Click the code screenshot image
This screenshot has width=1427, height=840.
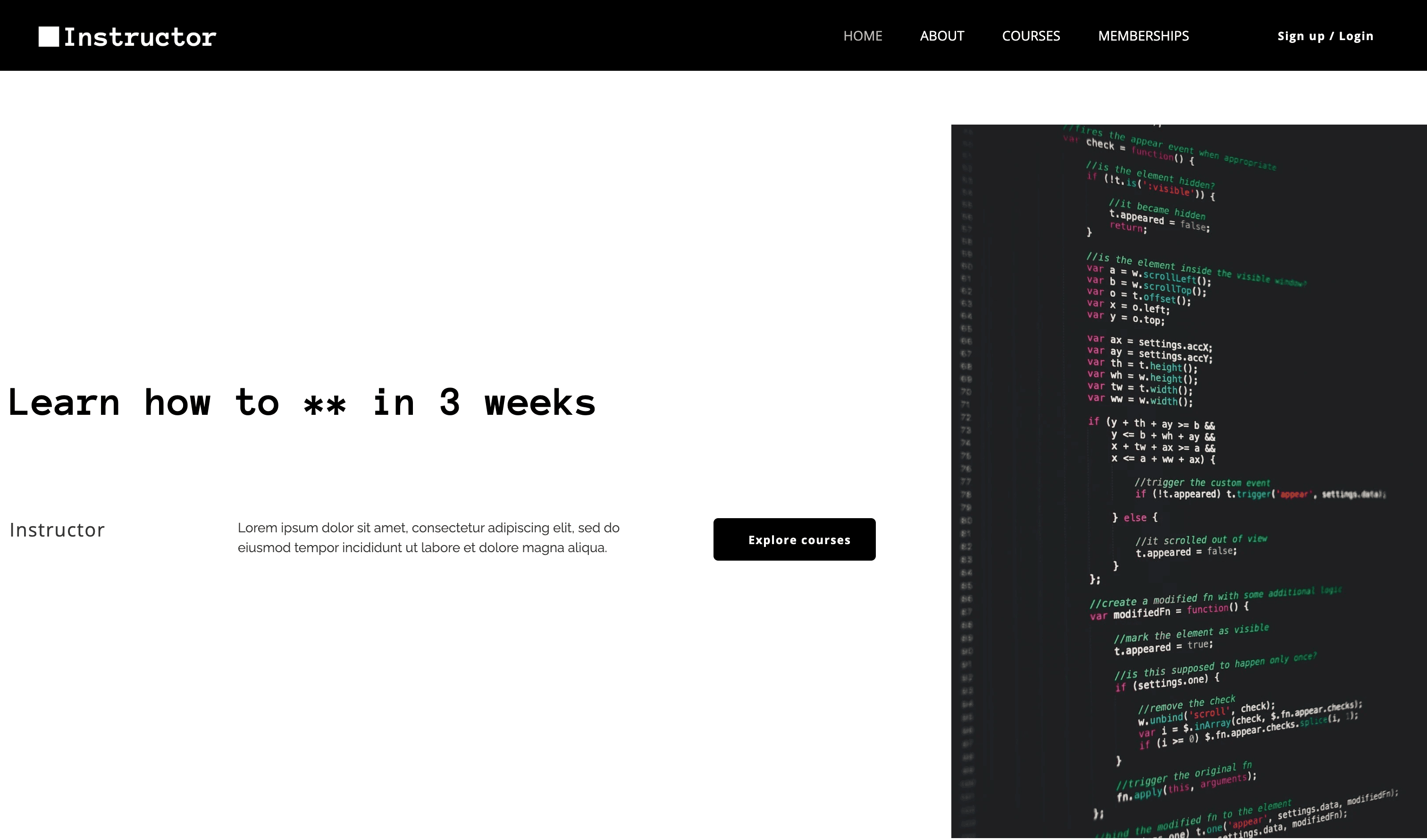click(x=1189, y=480)
